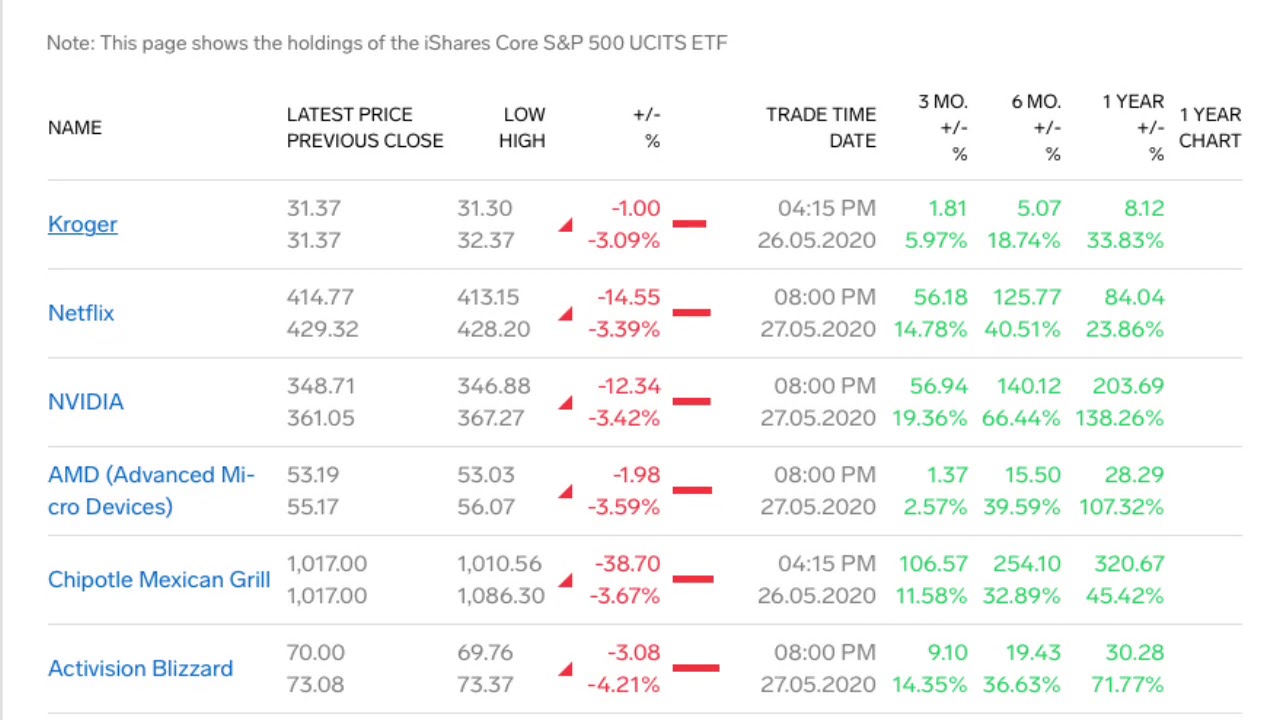Viewport: 1280px width, 720px height.
Task: Open the Activision Blizzard stock page
Action: click(x=140, y=668)
